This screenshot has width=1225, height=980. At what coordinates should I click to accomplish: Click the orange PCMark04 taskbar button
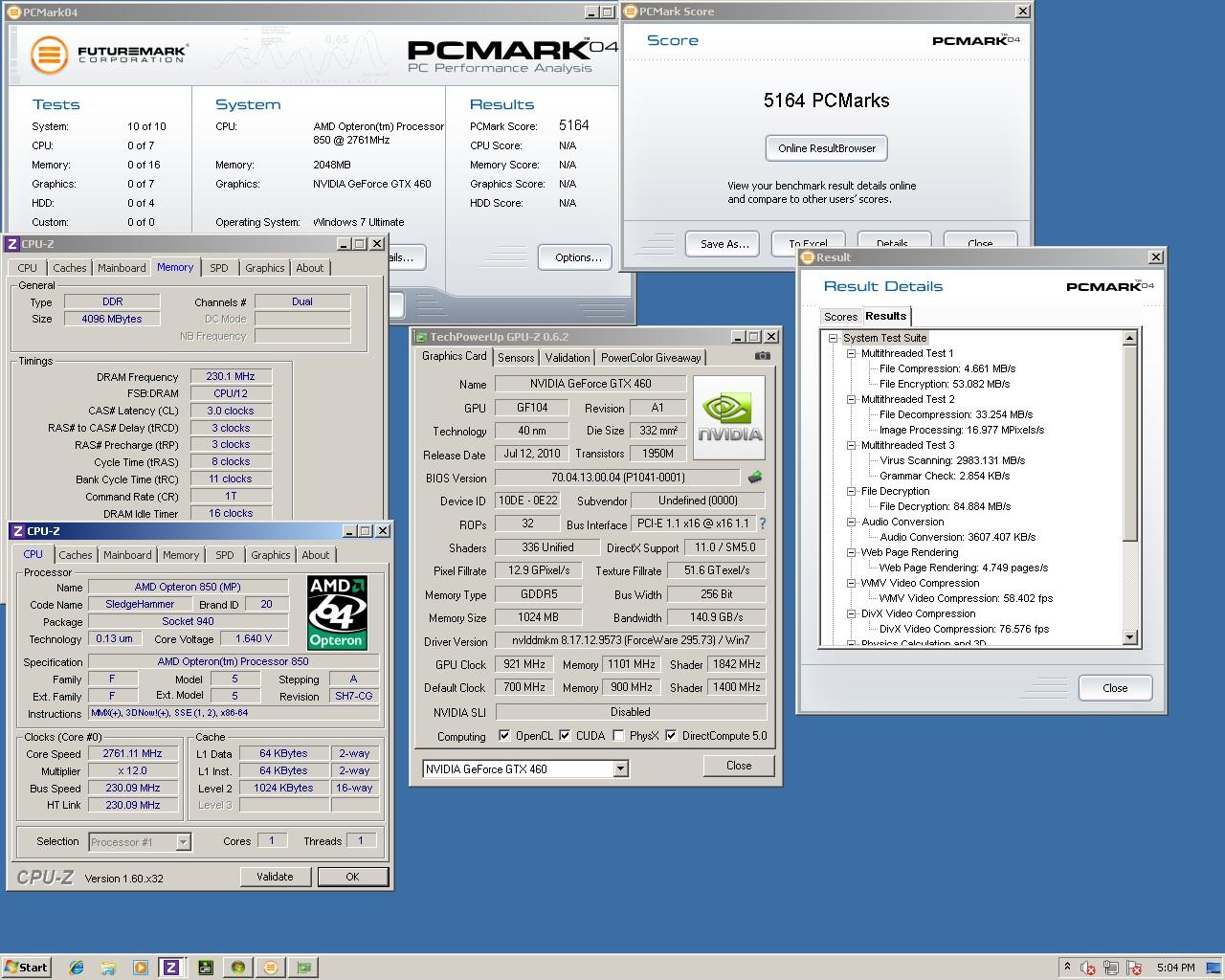[x=270, y=968]
